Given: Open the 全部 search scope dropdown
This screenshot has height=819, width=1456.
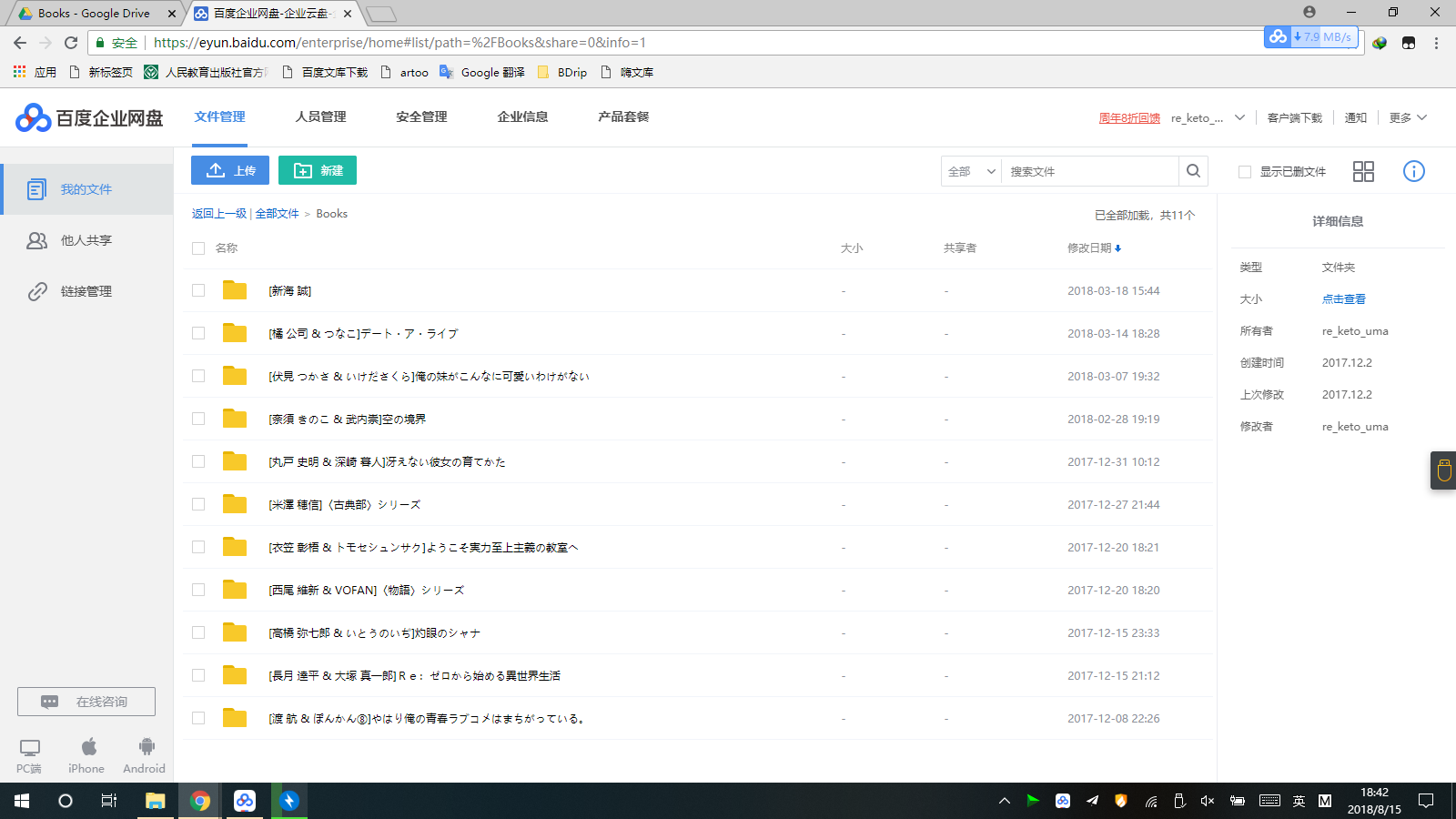Looking at the screenshot, I should tap(971, 171).
